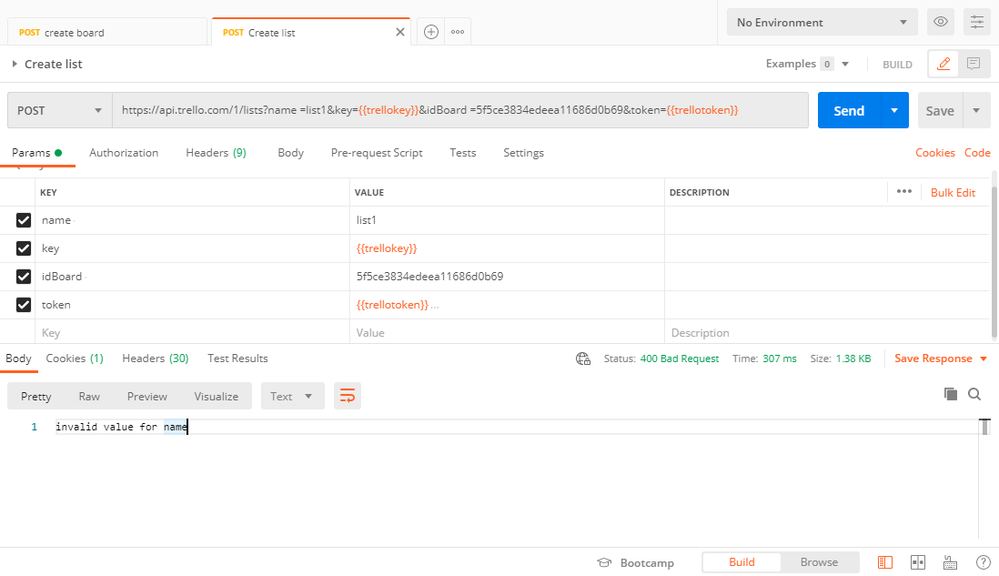Click the Send button
This screenshot has width=999, height=576.
click(x=849, y=110)
